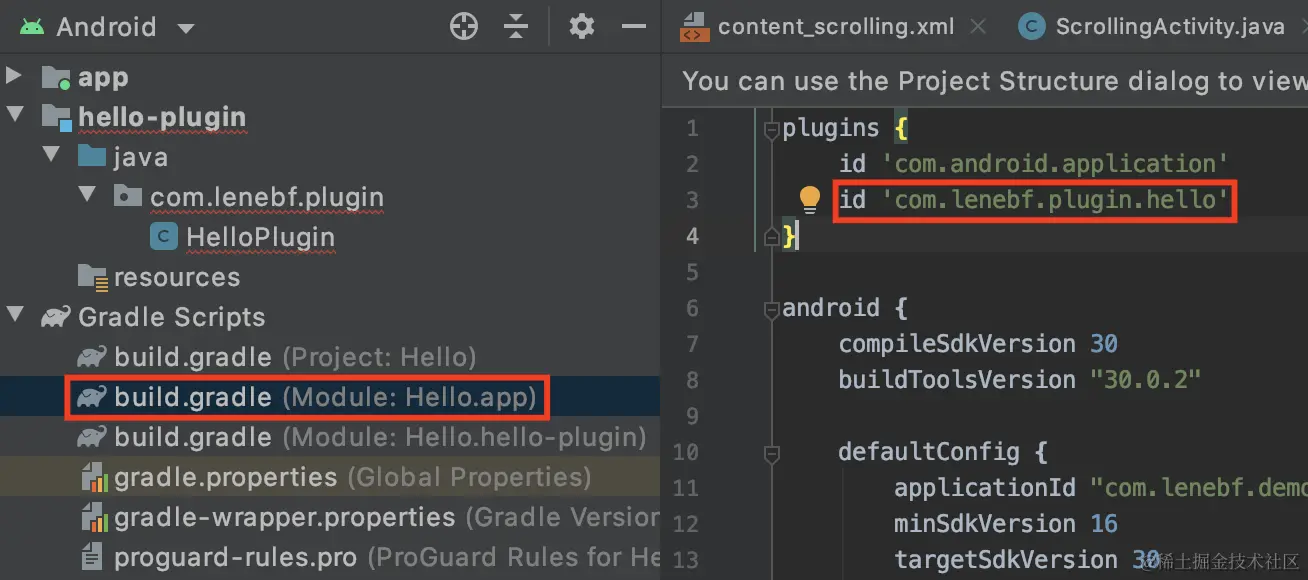This screenshot has width=1308, height=580.
Task: Click the class icon on ScrollingActivity tab
Action: tap(1031, 27)
